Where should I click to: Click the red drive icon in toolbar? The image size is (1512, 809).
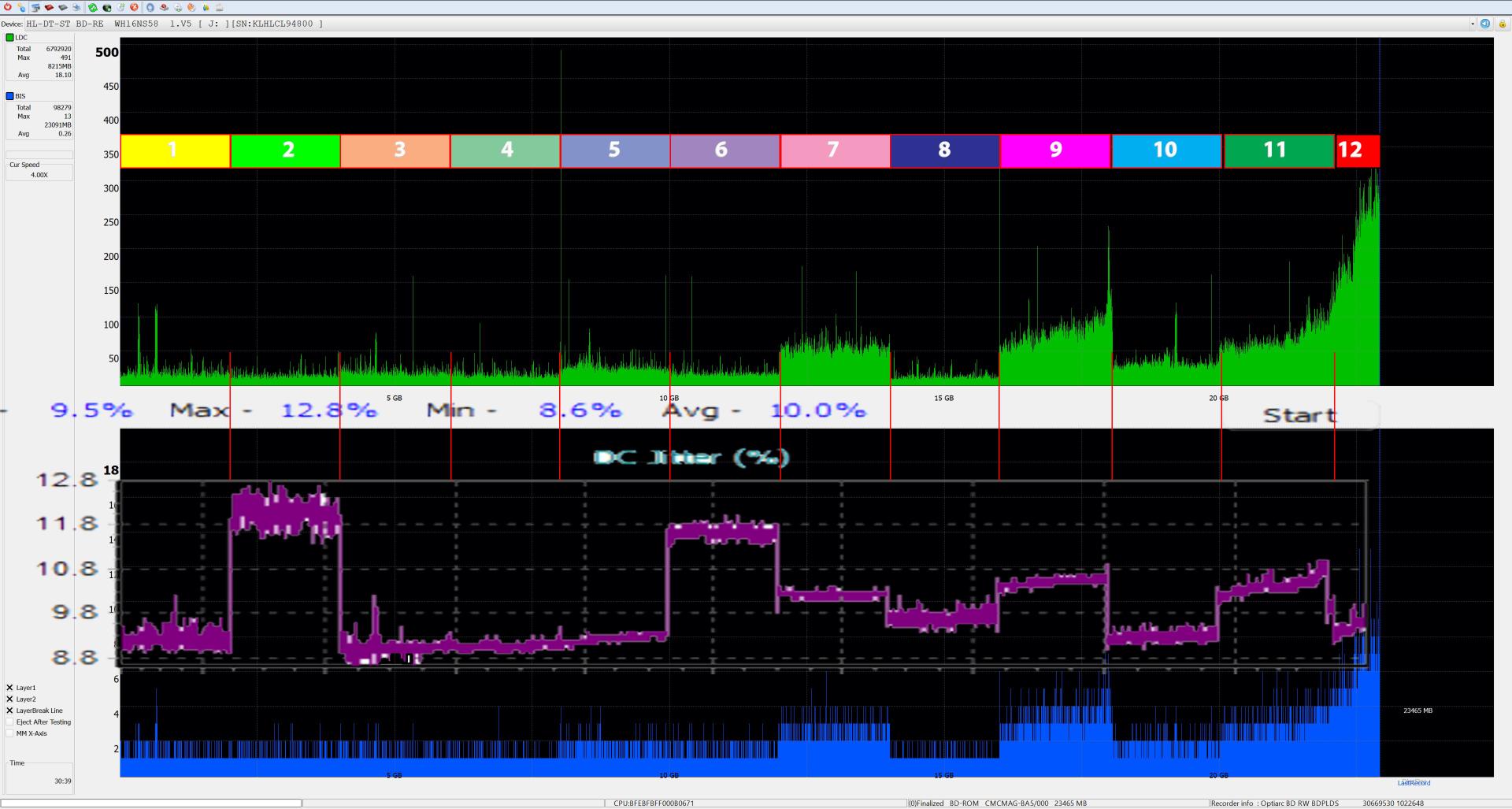coord(49,7)
